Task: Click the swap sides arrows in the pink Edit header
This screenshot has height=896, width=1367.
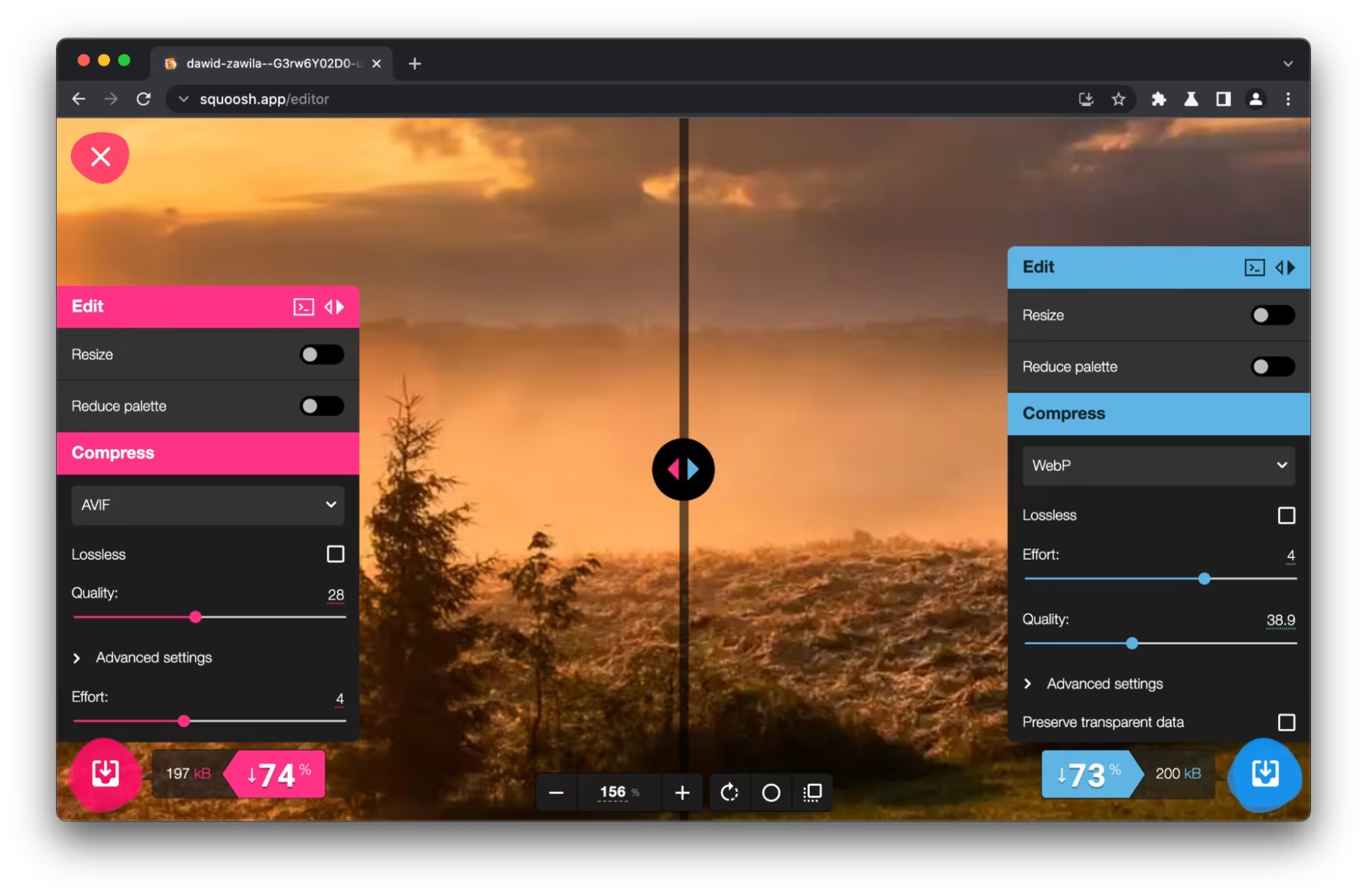Action: (334, 307)
